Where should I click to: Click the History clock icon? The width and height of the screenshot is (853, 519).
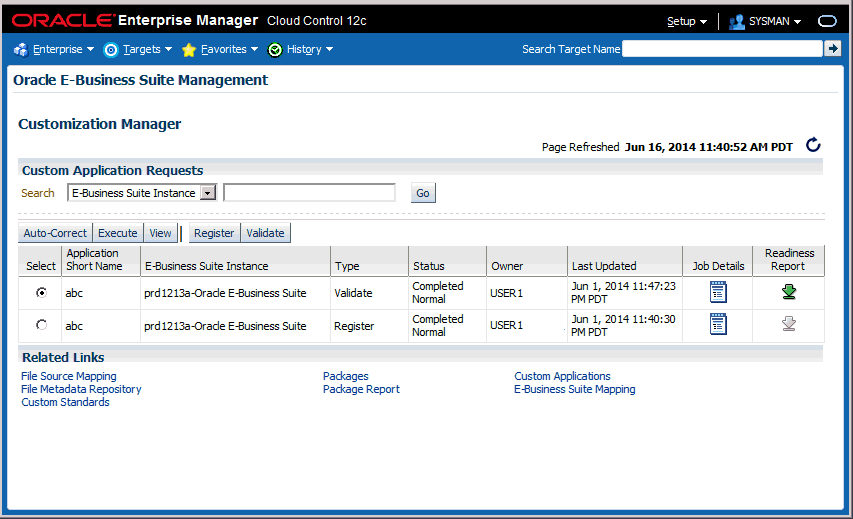[x=275, y=50]
